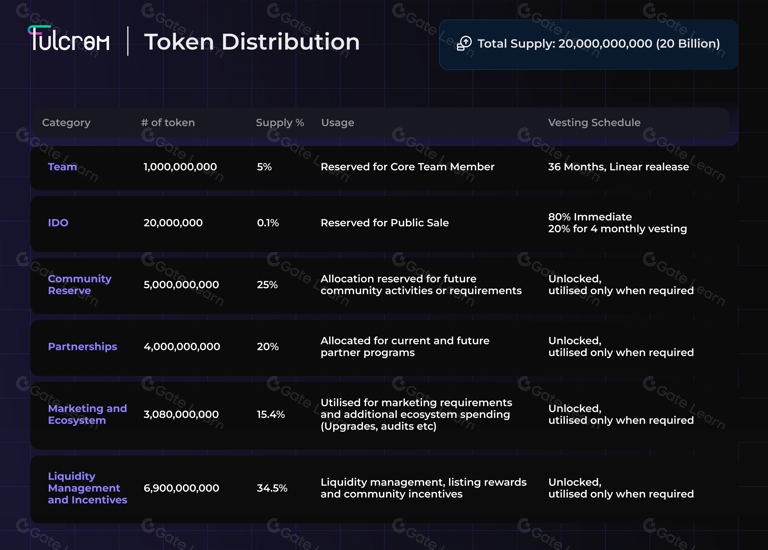
Task: Click the 'Vesting Schedule' column header
Action: pos(594,122)
